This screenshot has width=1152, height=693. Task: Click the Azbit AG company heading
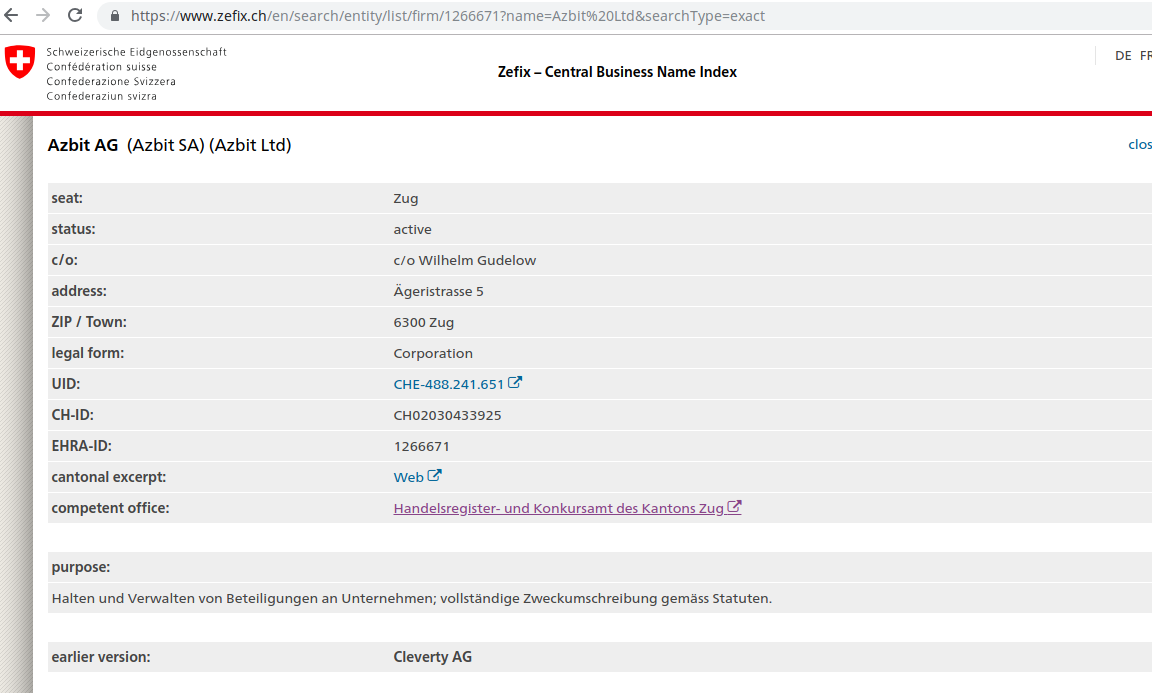coord(83,146)
